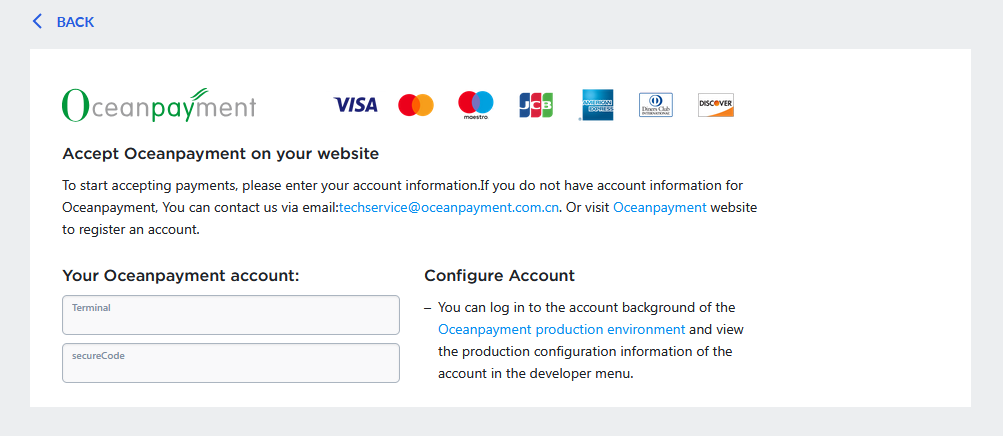The width and height of the screenshot is (1003, 436).
Task: Click the Oceanpayment logo
Action: pyautogui.click(x=158, y=104)
